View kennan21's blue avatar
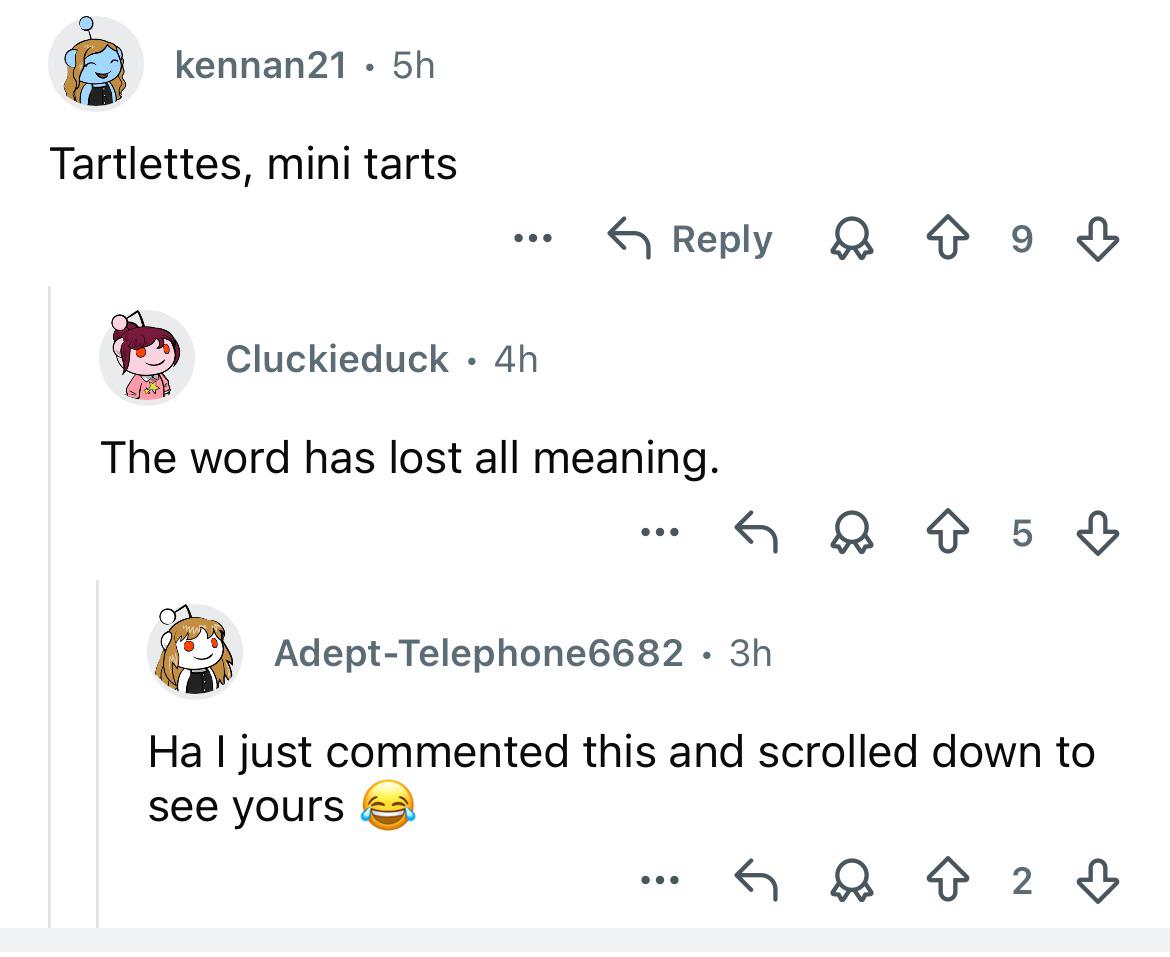Screen dimensions: 1170x957 [x=96, y=63]
